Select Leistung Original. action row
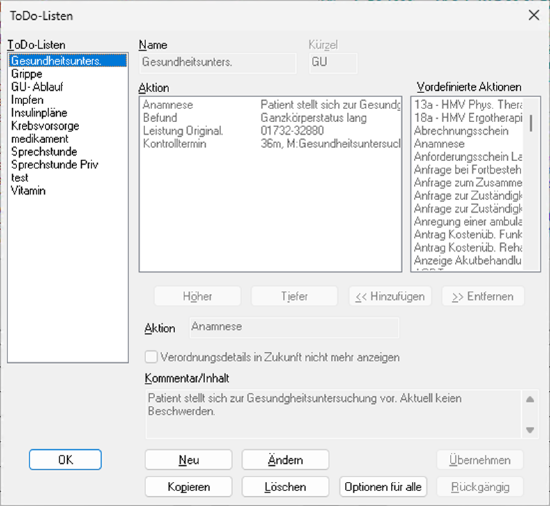 [x=270, y=130]
